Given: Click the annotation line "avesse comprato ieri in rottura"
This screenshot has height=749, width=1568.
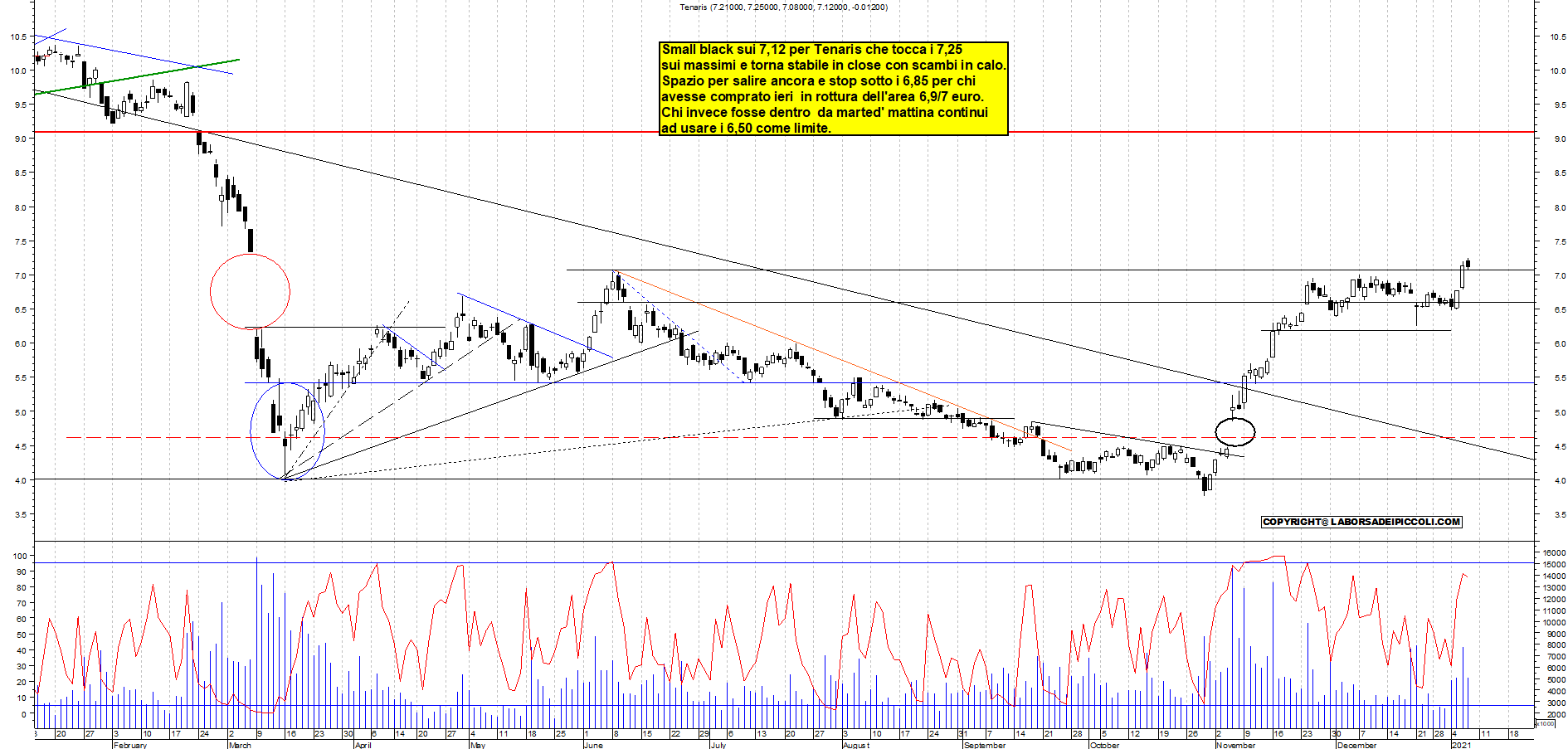Looking at the screenshot, I should click(821, 97).
